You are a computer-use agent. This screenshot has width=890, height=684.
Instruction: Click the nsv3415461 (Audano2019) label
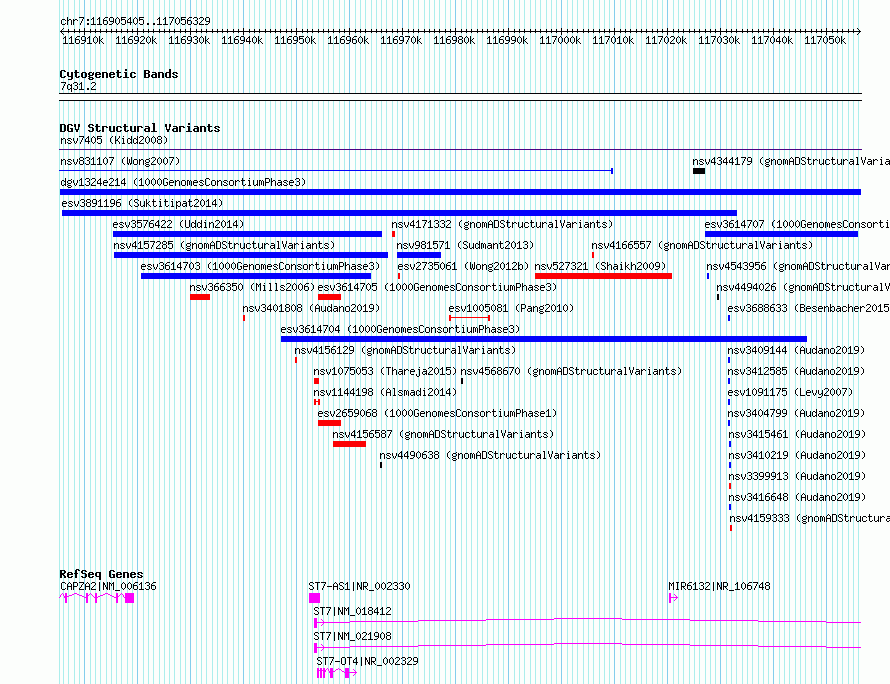(x=797, y=434)
